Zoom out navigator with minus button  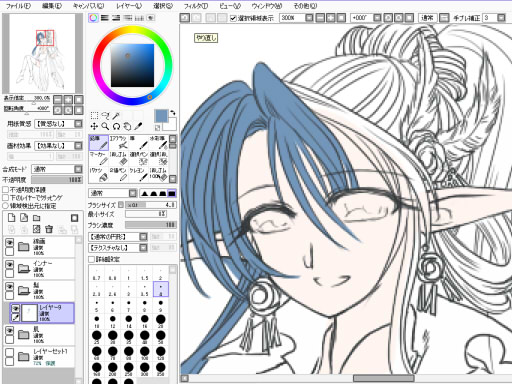point(58,99)
